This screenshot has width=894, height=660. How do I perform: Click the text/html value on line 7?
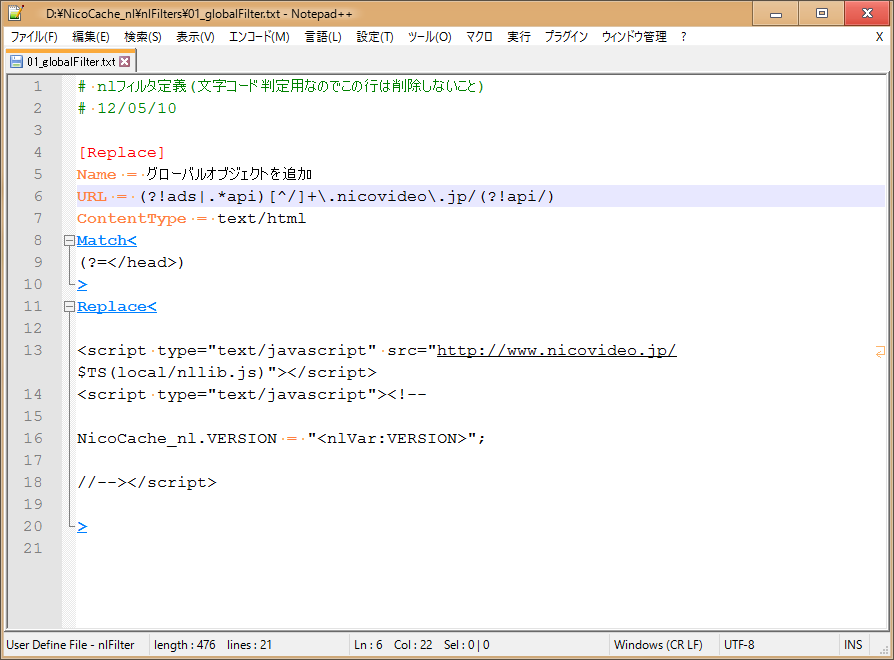click(x=261, y=218)
